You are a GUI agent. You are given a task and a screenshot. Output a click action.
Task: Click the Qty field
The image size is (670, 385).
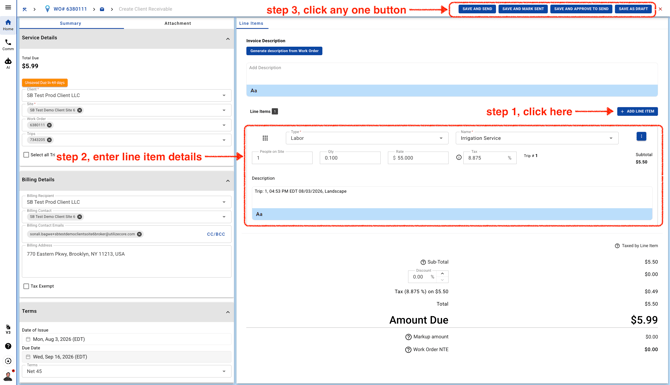click(x=350, y=158)
